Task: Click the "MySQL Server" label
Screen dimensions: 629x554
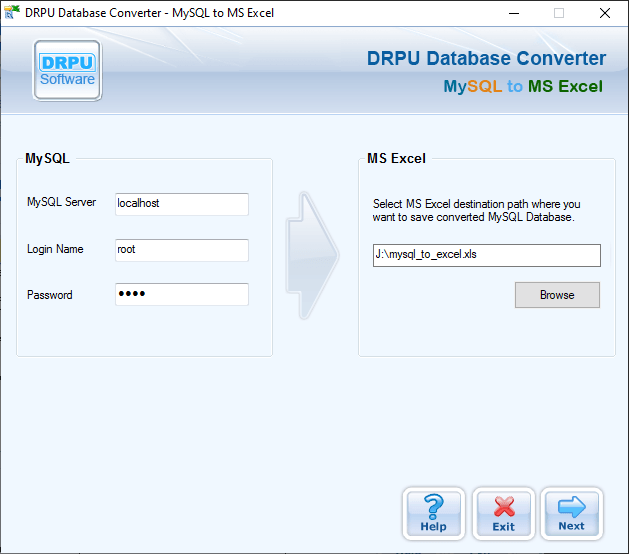Action: click(61, 202)
